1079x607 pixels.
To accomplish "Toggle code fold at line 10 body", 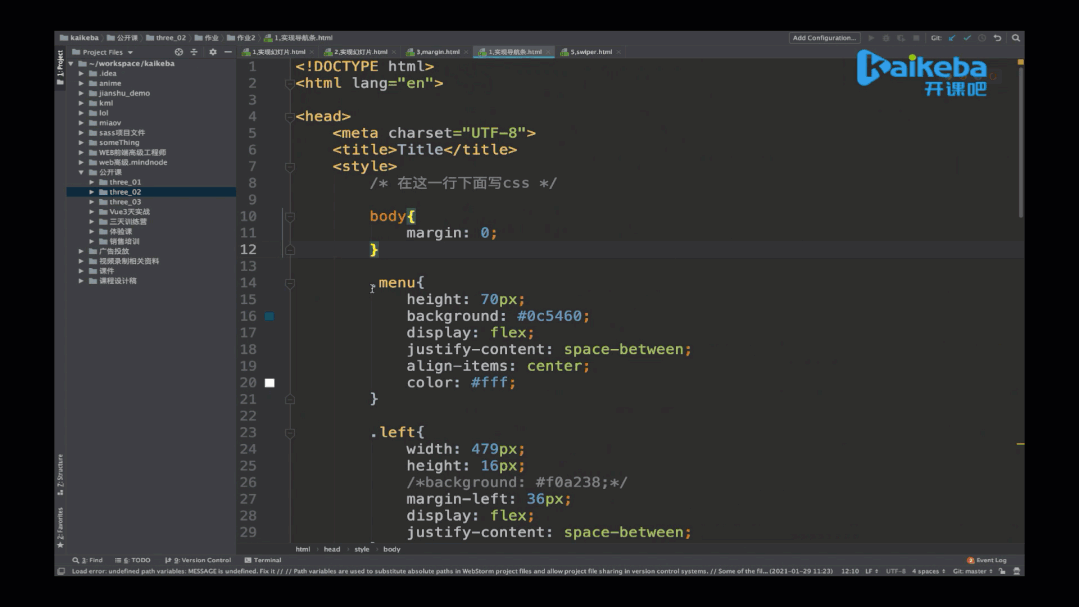I will [x=290, y=217].
